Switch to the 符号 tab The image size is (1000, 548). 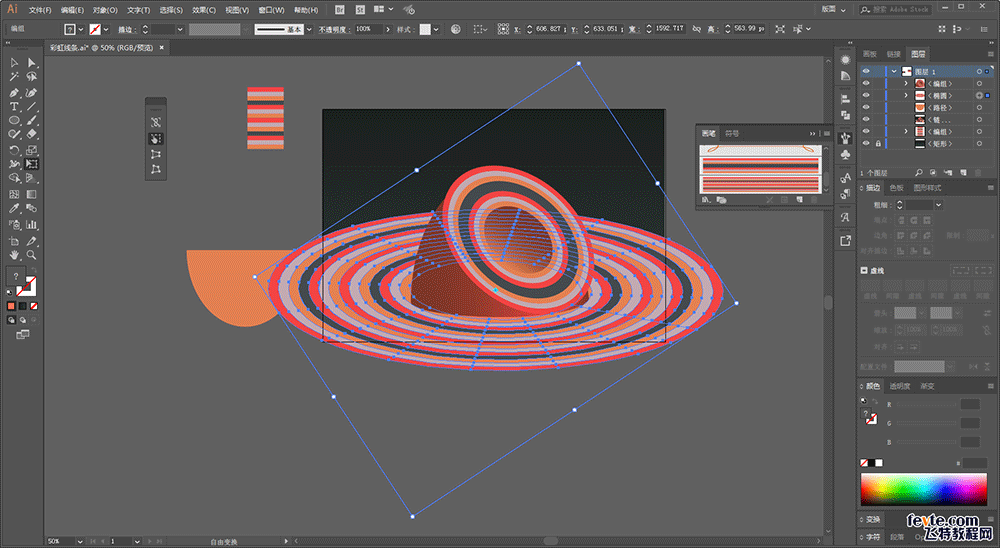[733, 133]
